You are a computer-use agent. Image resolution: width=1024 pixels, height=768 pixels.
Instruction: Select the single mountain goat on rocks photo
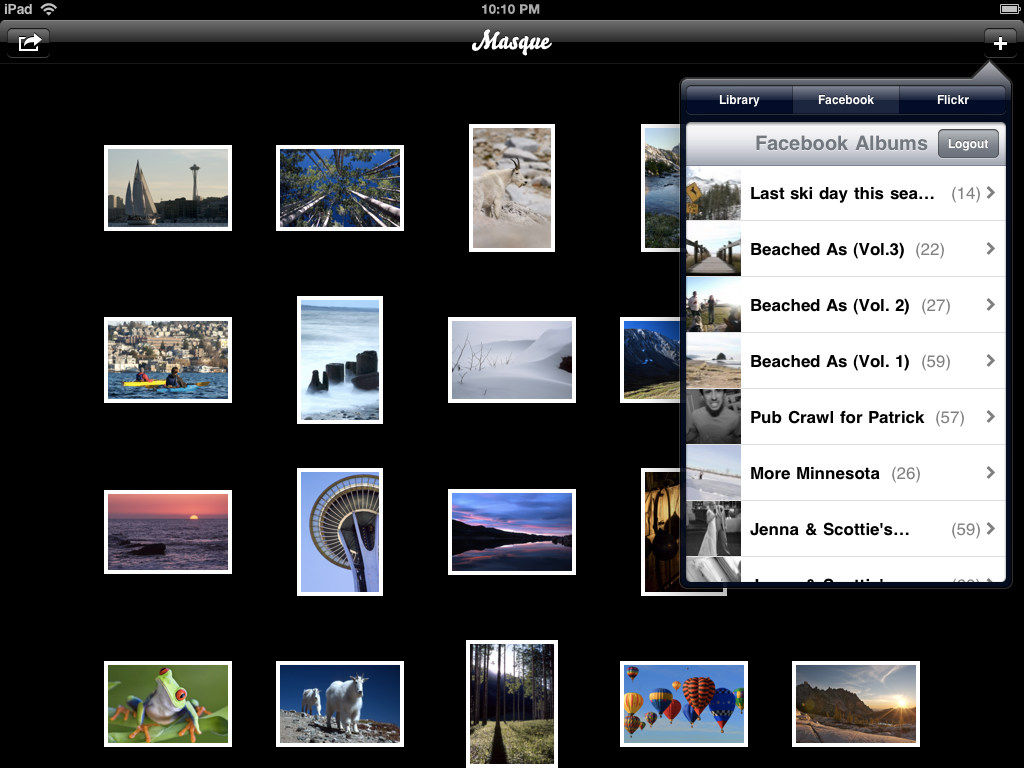coord(512,188)
